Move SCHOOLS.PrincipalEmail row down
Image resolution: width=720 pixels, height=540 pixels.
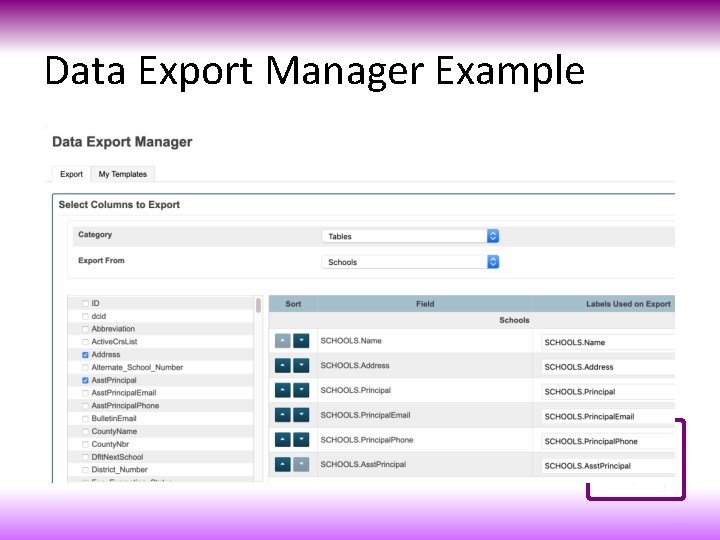[301, 415]
